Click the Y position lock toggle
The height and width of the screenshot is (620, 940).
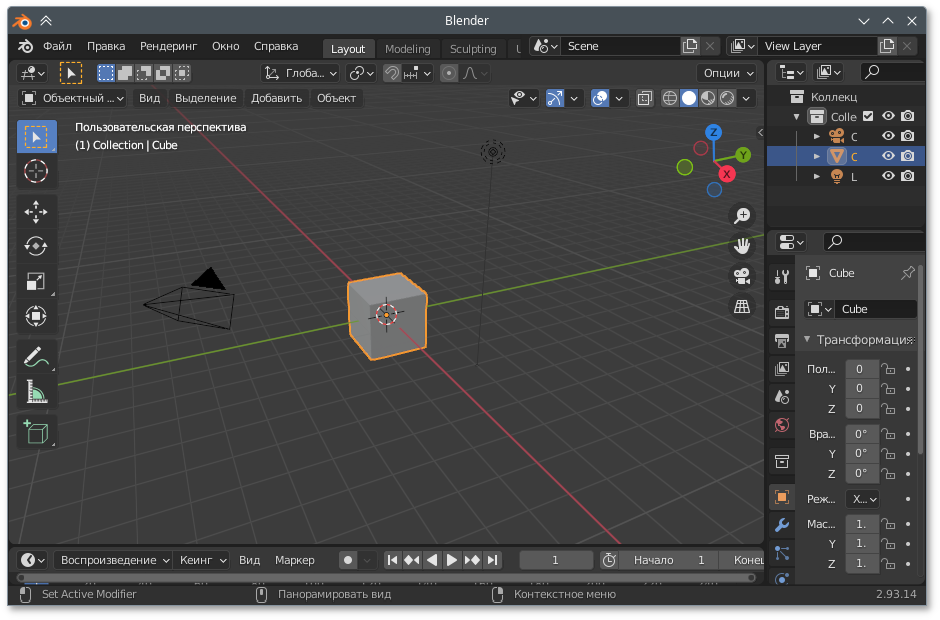[889, 388]
